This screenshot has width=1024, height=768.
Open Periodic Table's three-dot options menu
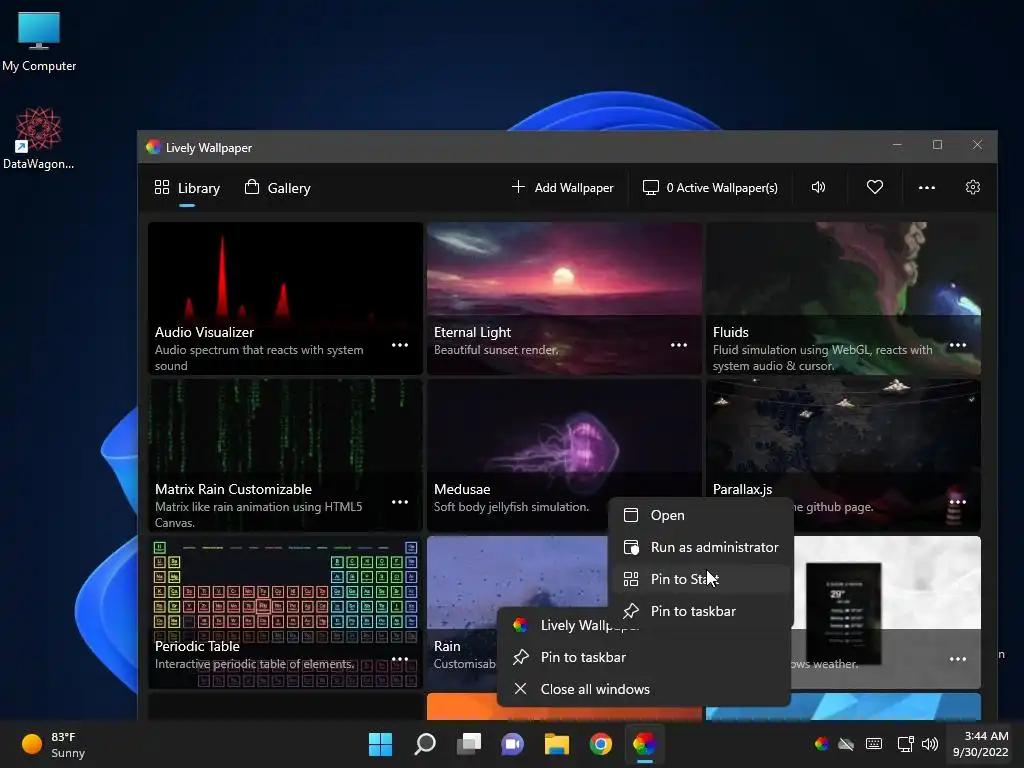400,658
